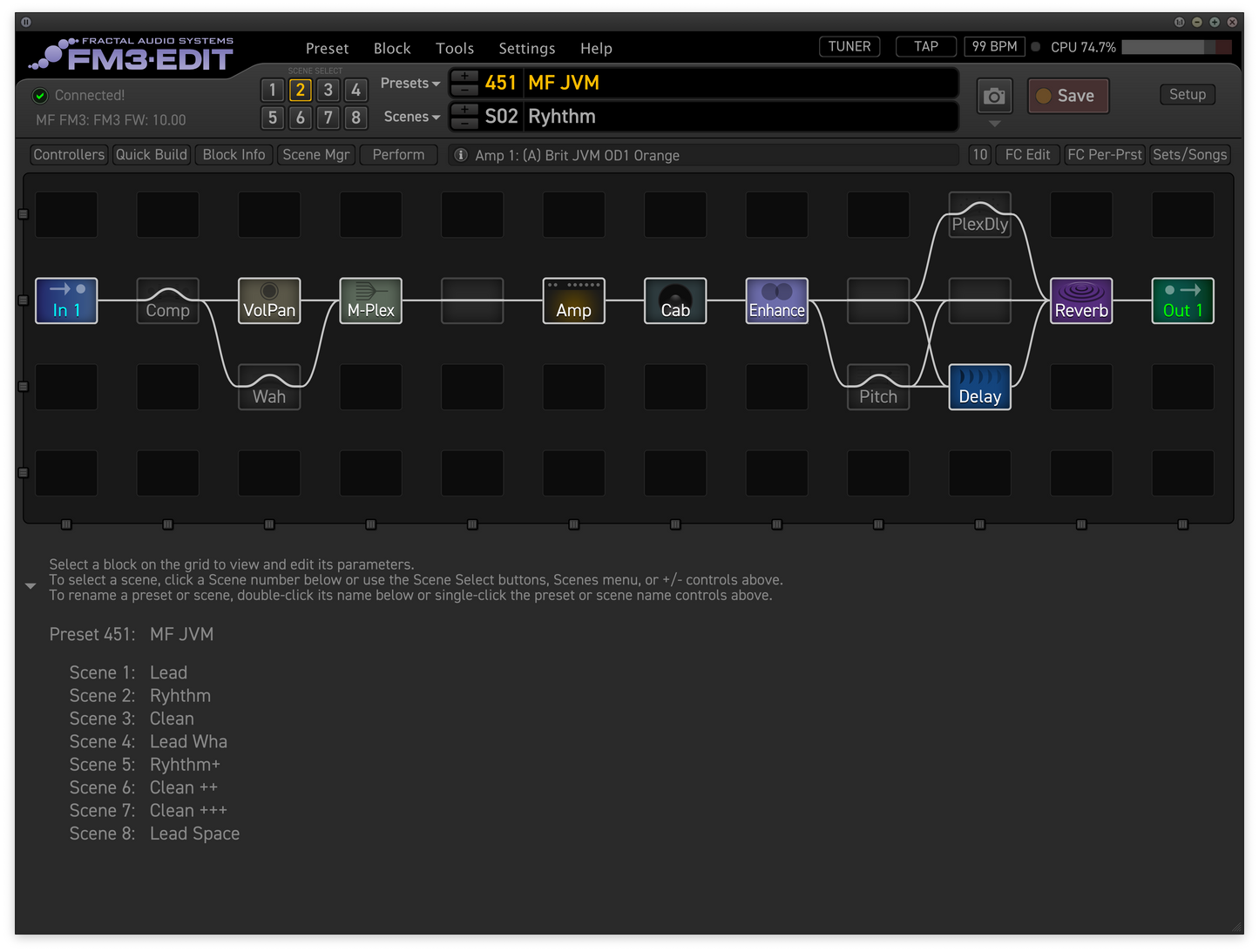Open the Reverb block editor
The height and width of the screenshot is (952, 1259).
click(1080, 300)
